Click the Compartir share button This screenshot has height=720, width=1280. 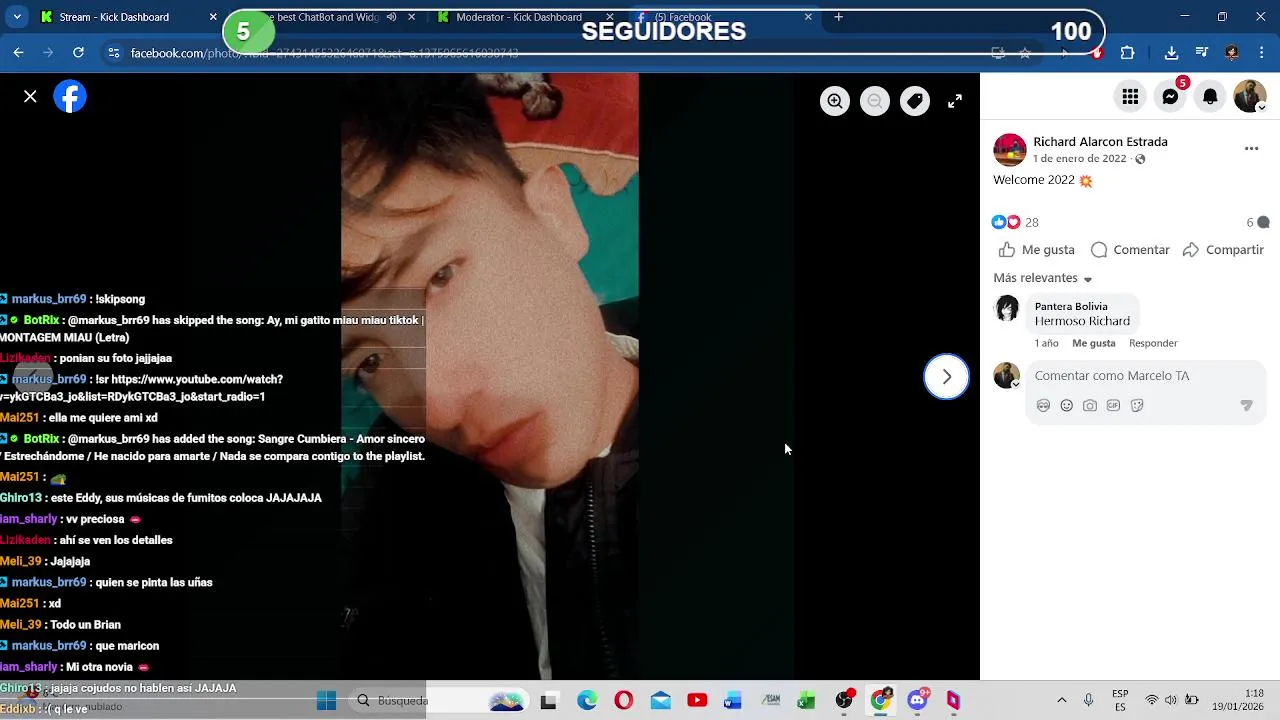click(x=1223, y=250)
